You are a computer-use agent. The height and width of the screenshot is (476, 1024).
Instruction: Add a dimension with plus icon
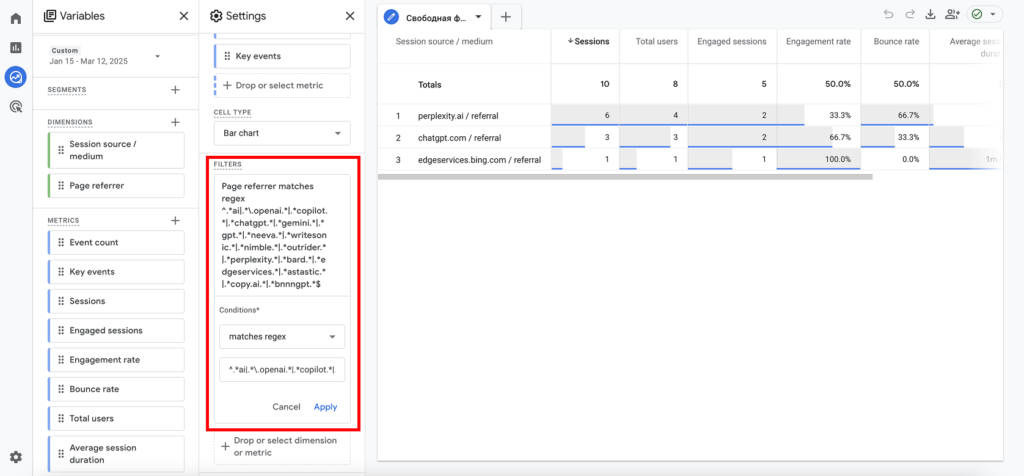pyautogui.click(x=175, y=122)
